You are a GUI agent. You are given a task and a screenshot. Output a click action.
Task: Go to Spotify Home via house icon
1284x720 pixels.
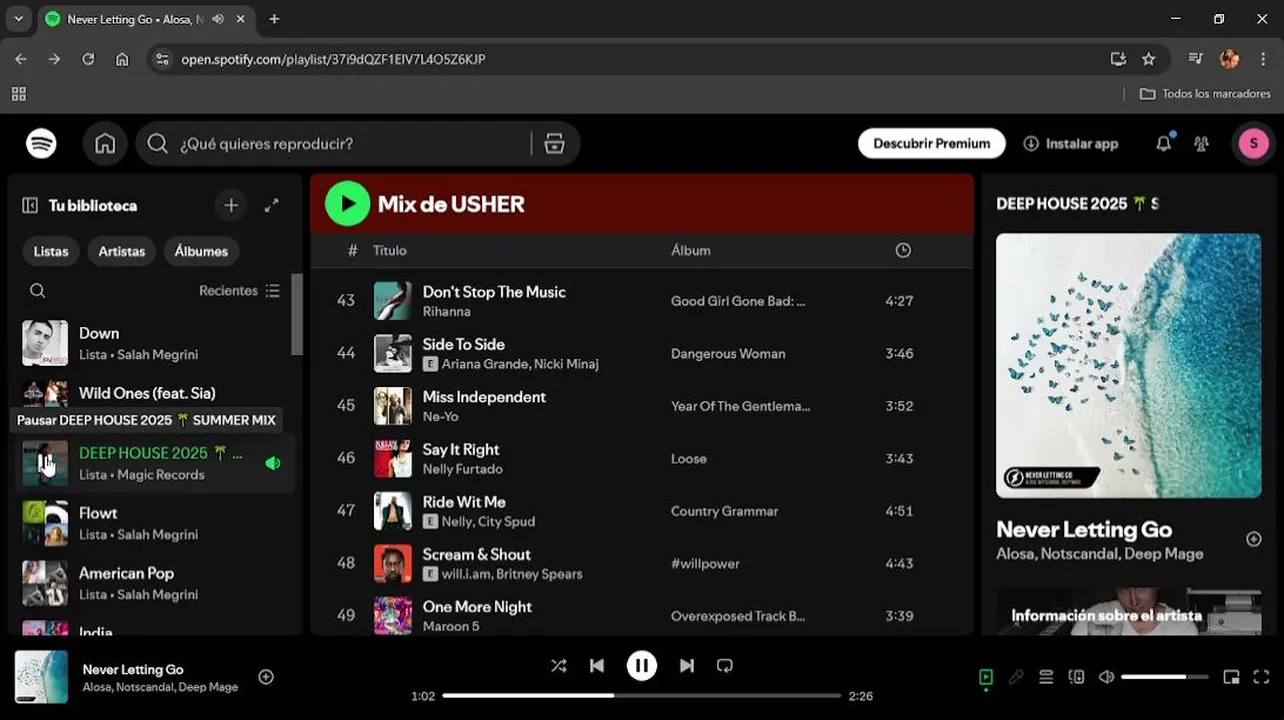(105, 144)
